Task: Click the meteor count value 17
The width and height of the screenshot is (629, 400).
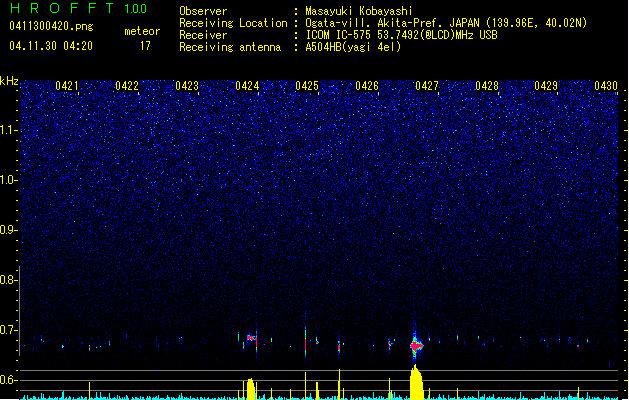Action: (x=145, y=46)
